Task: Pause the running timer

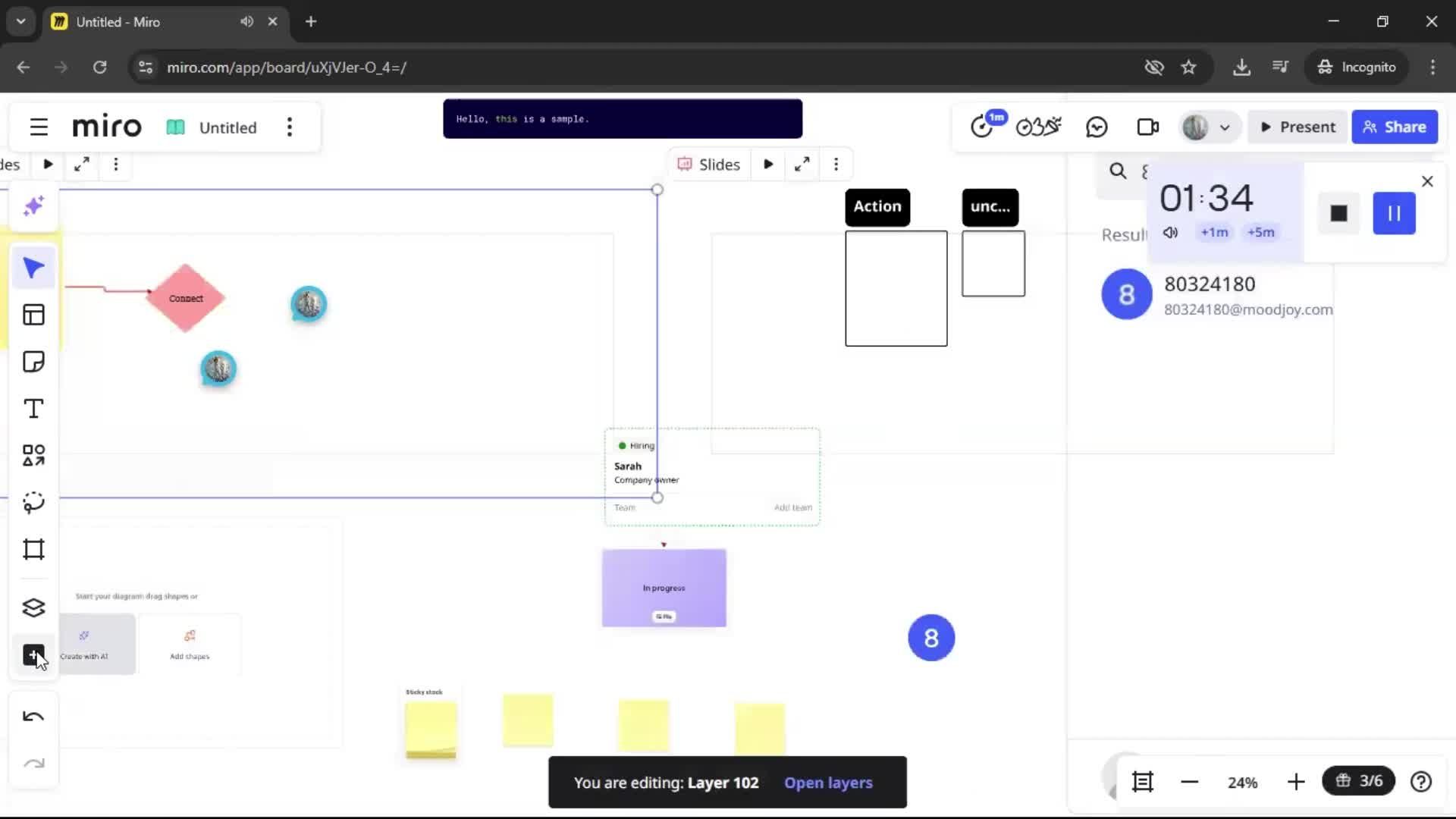Action: tap(1394, 214)
